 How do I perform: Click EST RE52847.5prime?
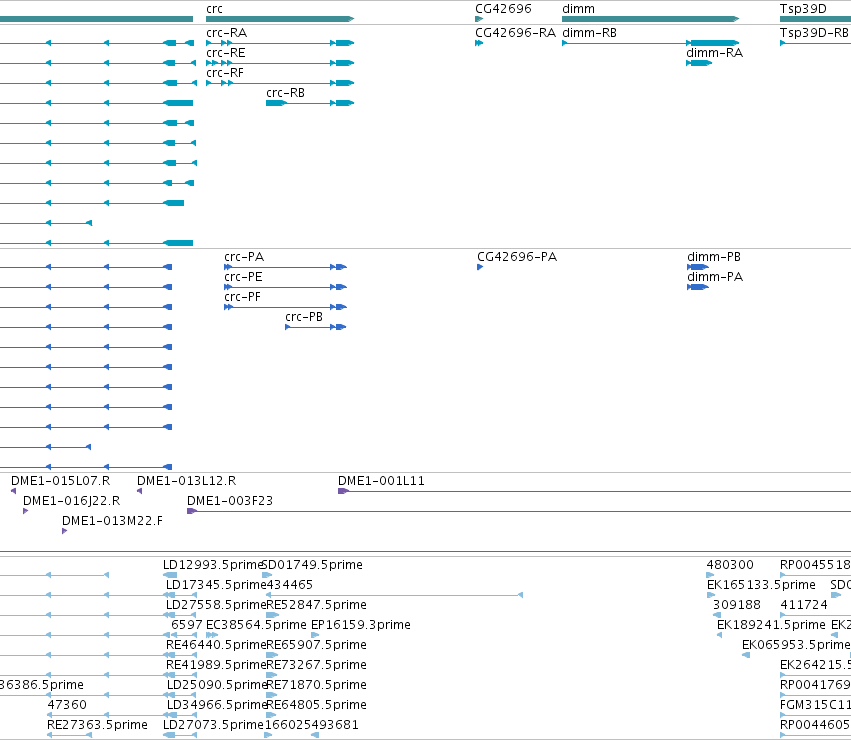point(316,605)
